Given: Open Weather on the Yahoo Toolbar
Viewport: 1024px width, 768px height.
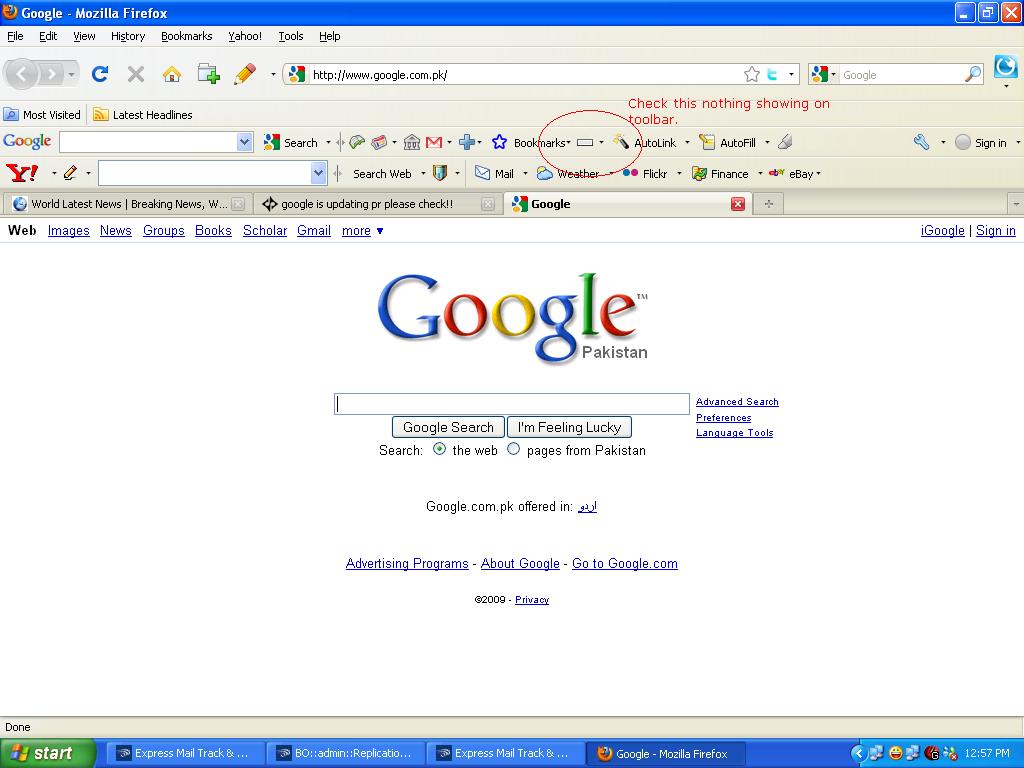Looking at the screenshot, I should pos(568,174).
